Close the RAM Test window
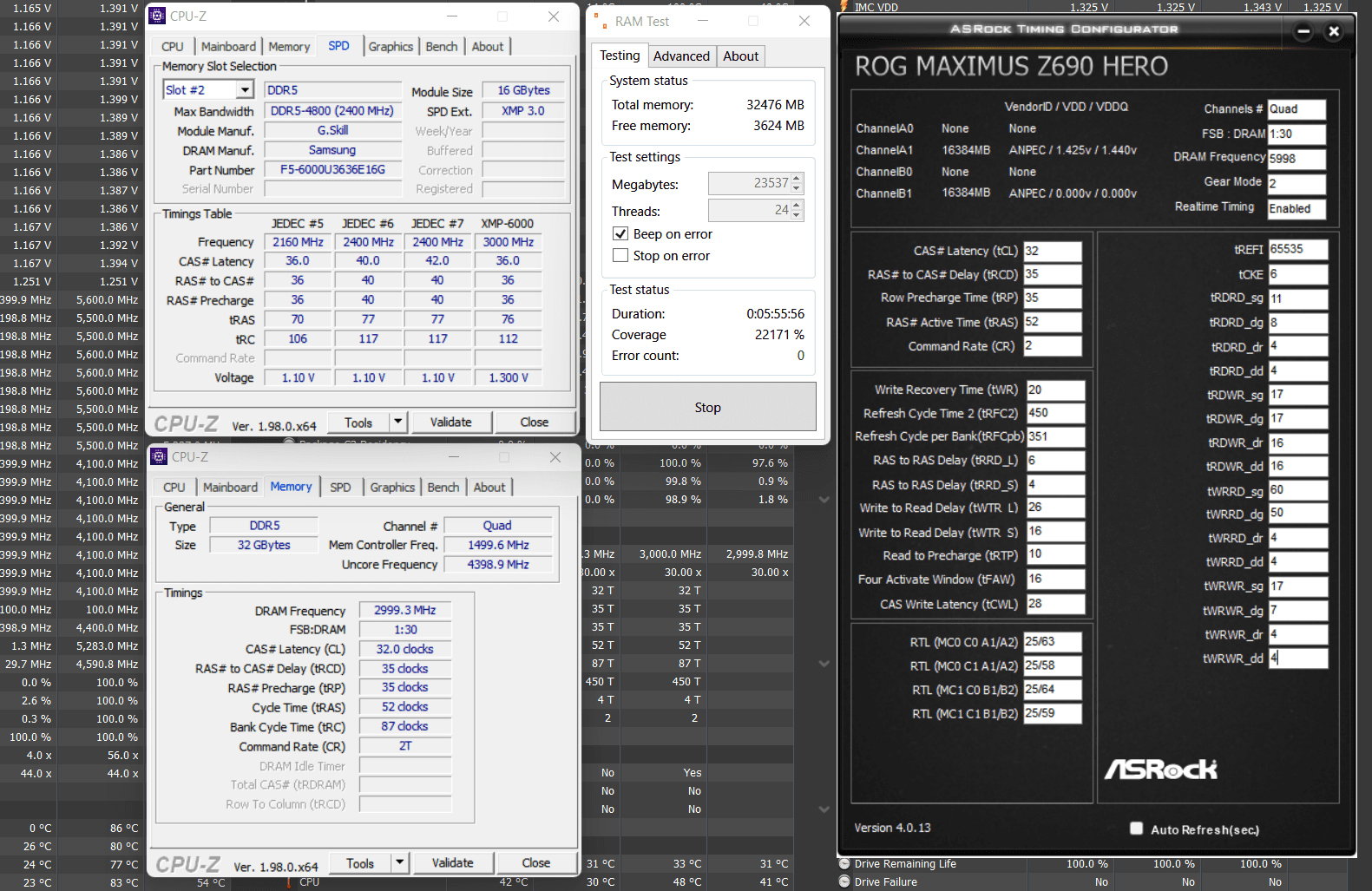Image resolution: width=1372 pixels, height=891 pixels. [804, 21]
